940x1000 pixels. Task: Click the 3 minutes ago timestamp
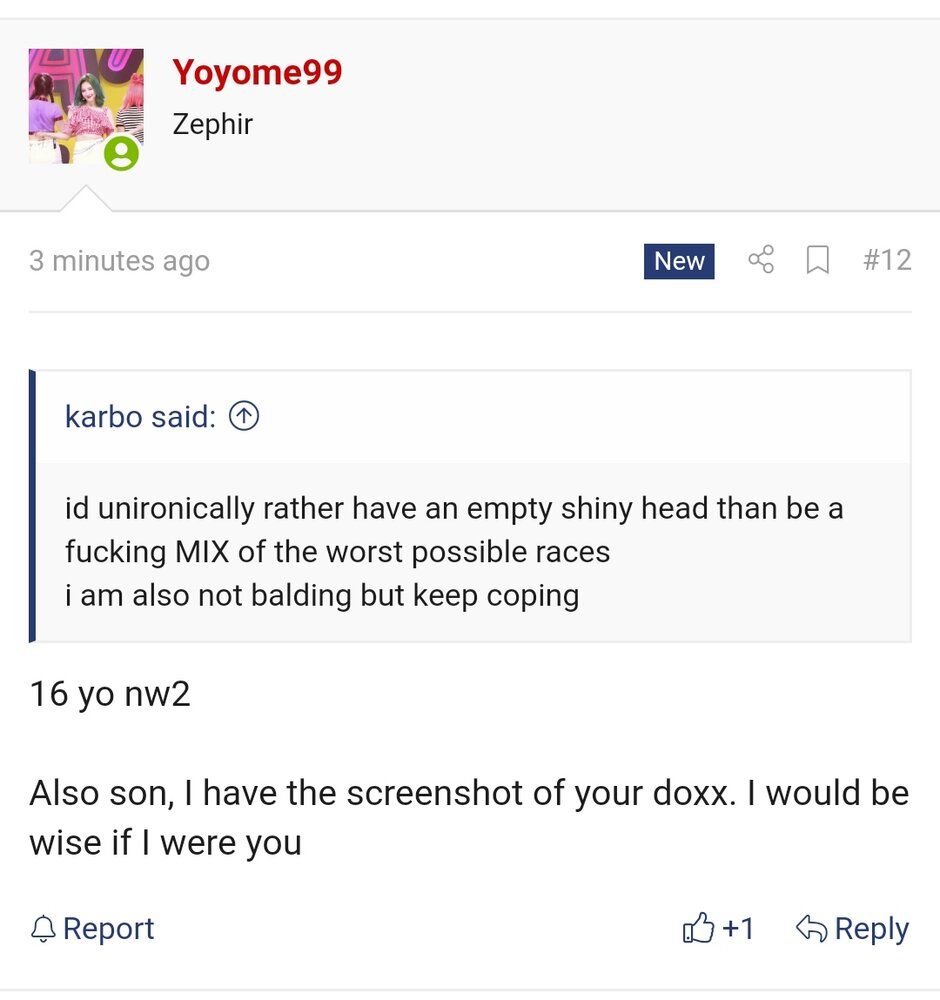119,261
